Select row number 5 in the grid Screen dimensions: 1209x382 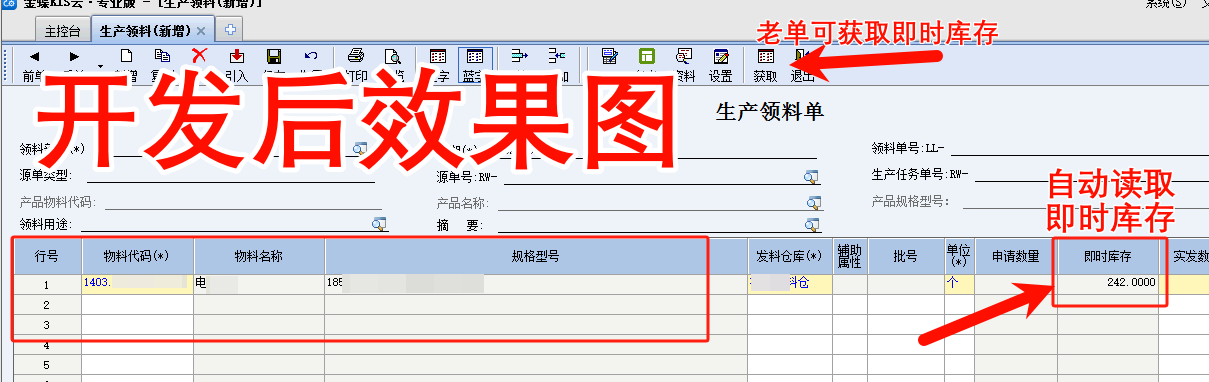coord(47,366)
